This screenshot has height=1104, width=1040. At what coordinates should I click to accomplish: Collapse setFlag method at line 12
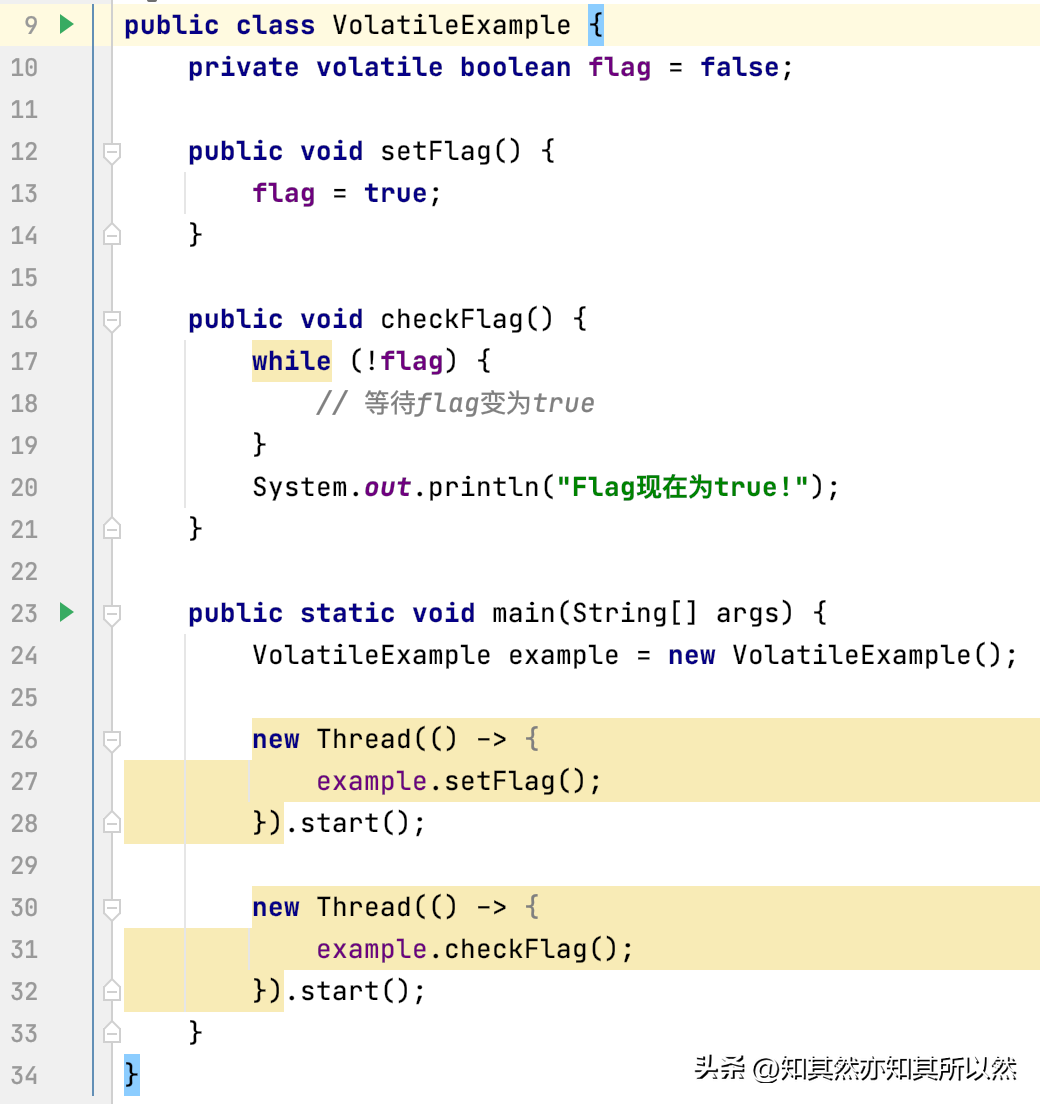point(112,152)
